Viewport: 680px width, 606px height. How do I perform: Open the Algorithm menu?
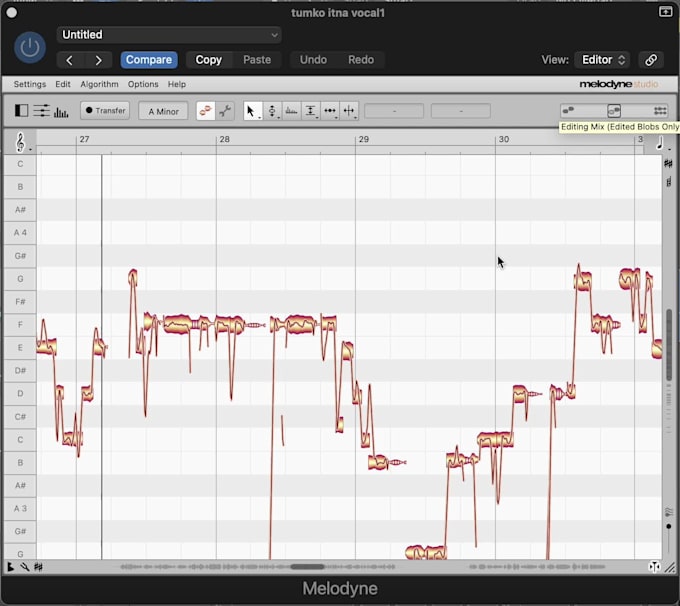click(99, 84)
